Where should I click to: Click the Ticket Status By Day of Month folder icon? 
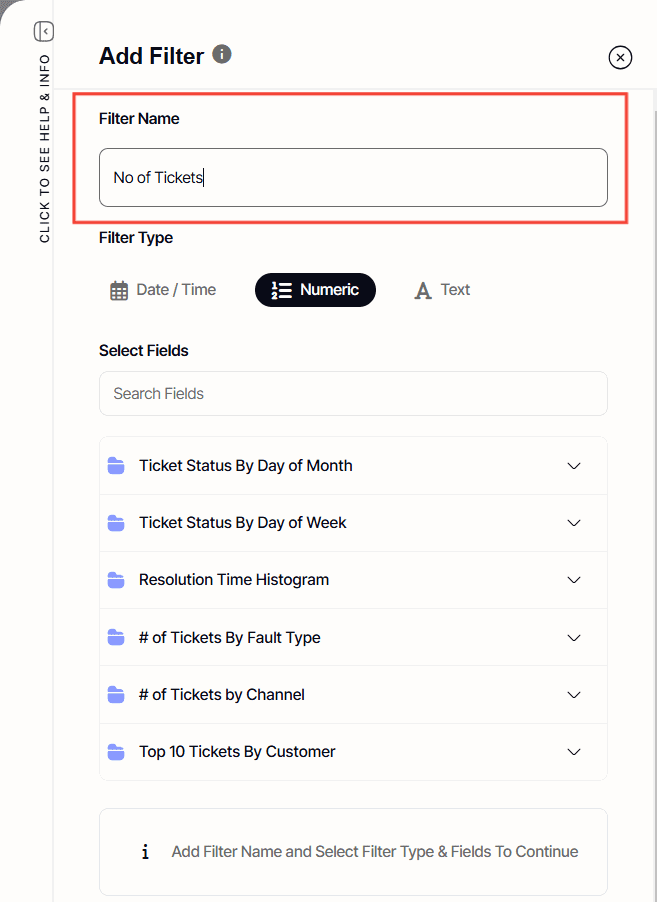pos(116,466)
